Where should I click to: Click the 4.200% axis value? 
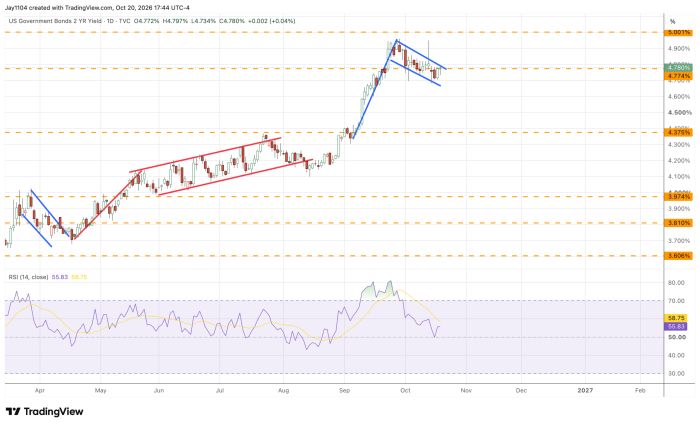point(679,161)
